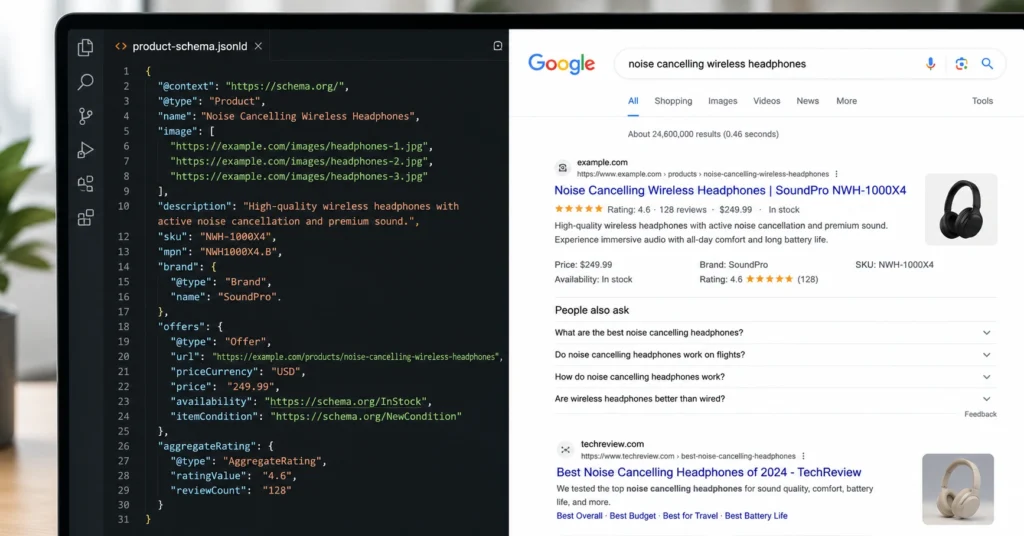Open the Best for Travel sitelink
This screenshot has height=536, width=1024.
click(x=690, y=516)
